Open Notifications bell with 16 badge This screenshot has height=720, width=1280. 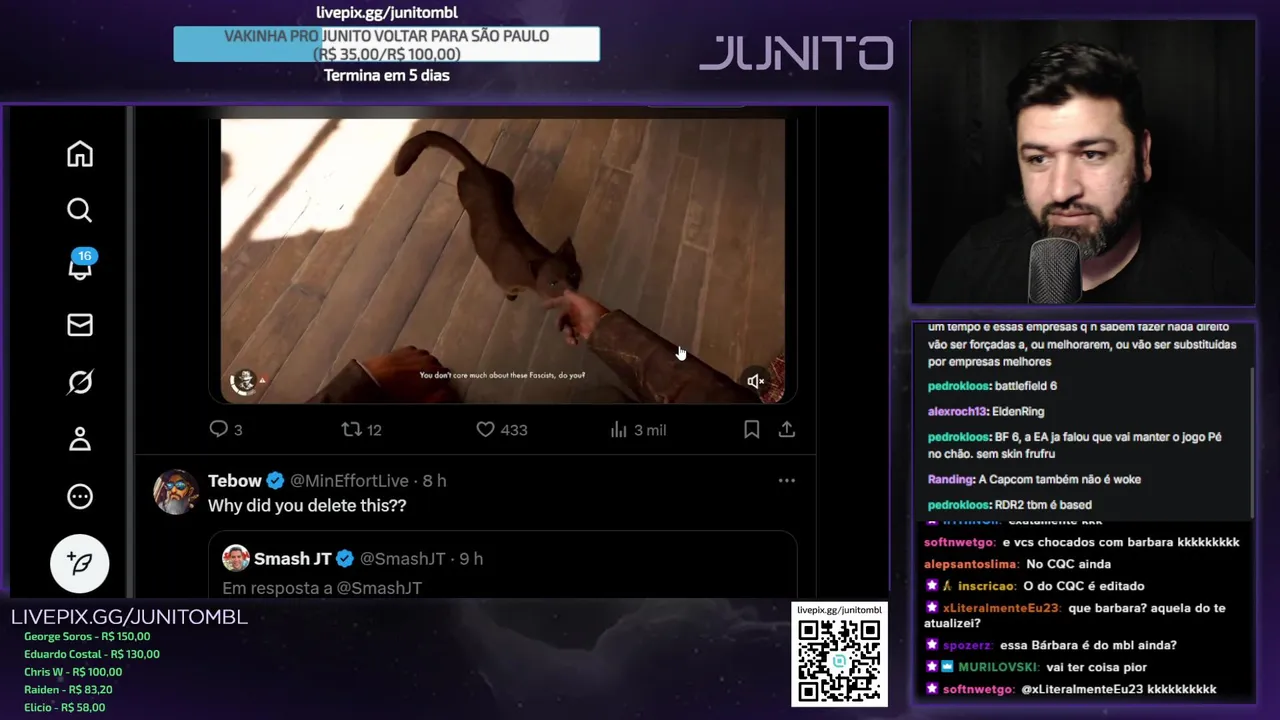pos(80,266)
